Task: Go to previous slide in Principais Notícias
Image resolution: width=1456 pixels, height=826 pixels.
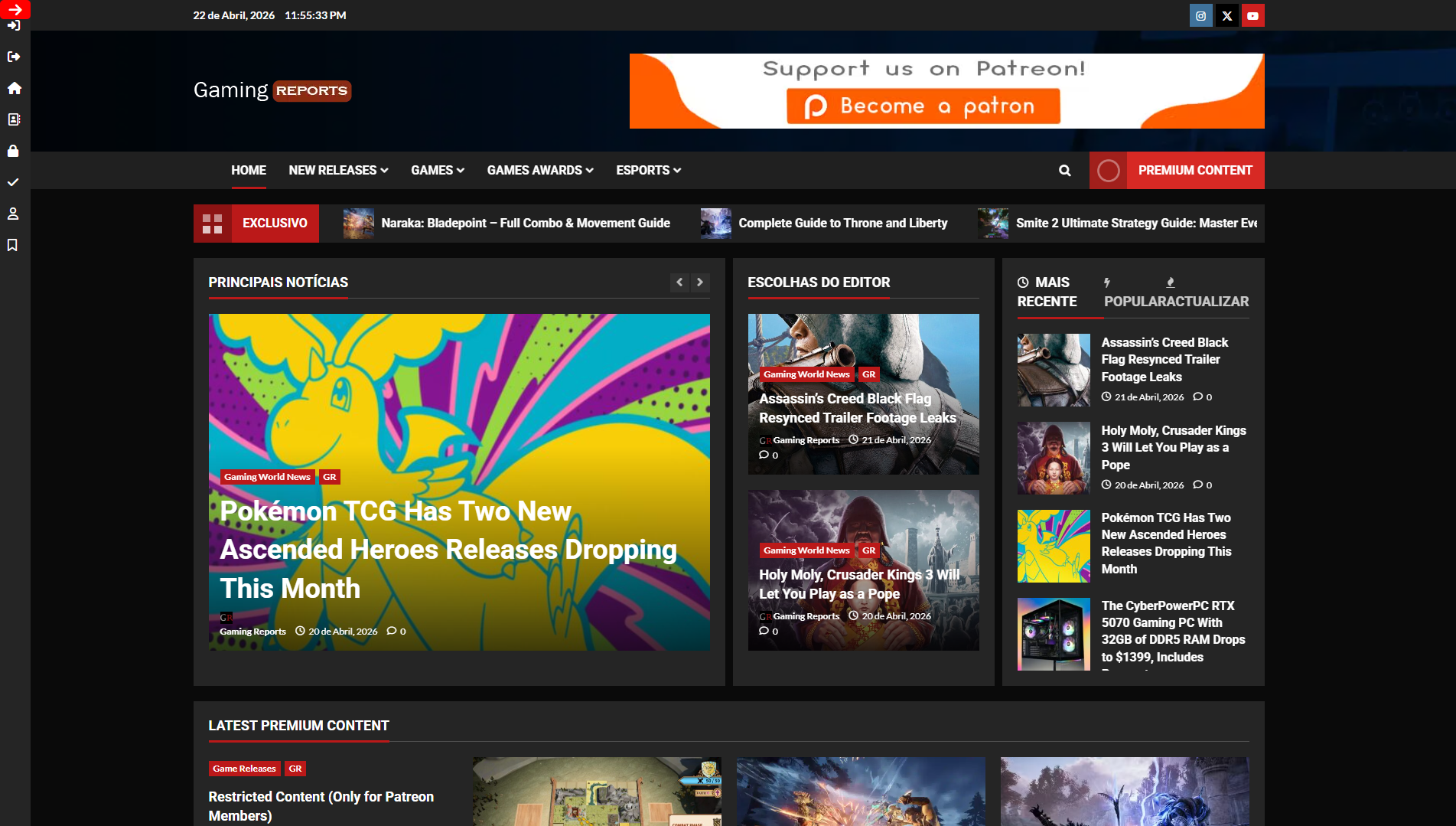Action: tap(679, 282)
